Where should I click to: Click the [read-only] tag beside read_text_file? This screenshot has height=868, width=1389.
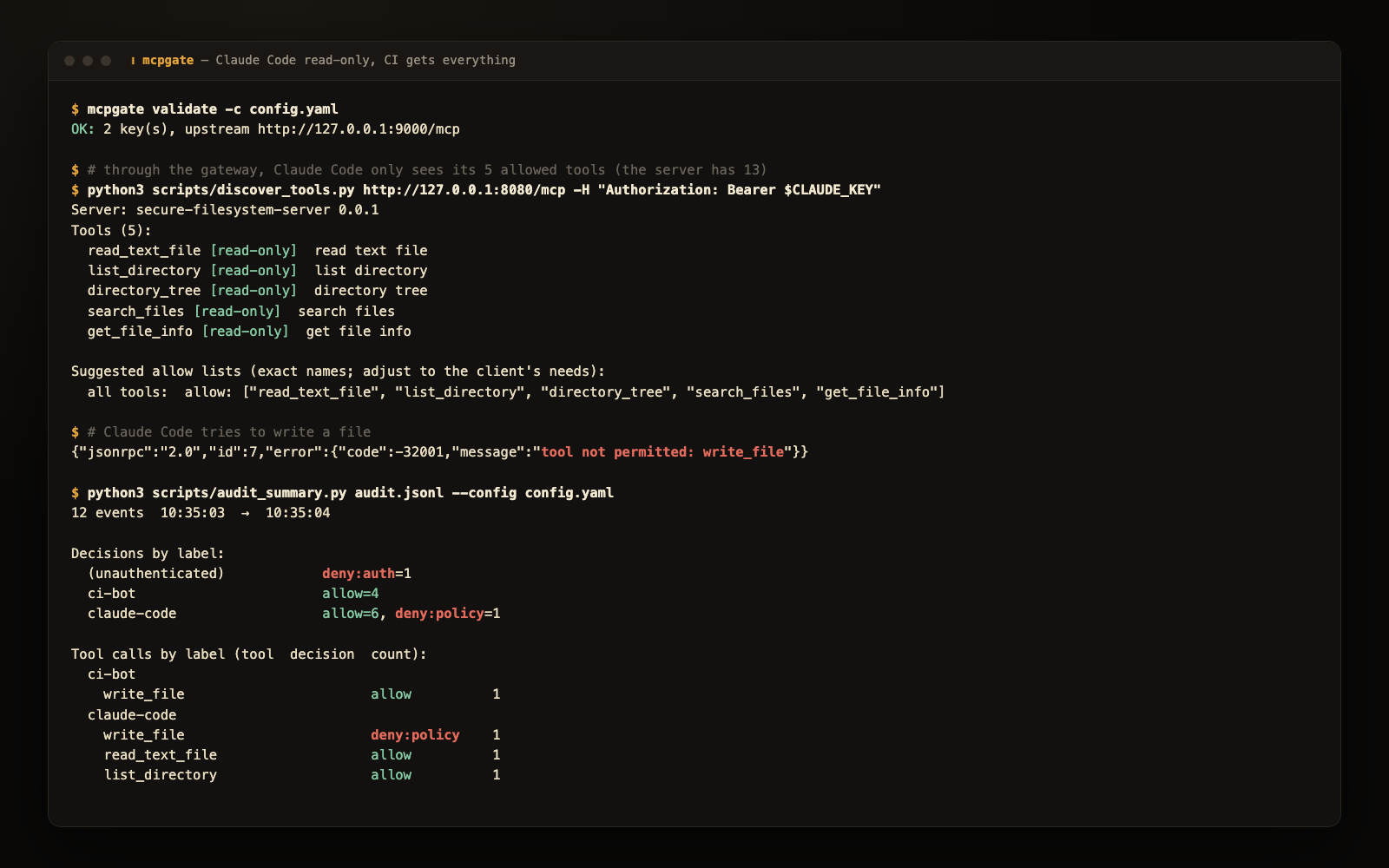point(253,251)
